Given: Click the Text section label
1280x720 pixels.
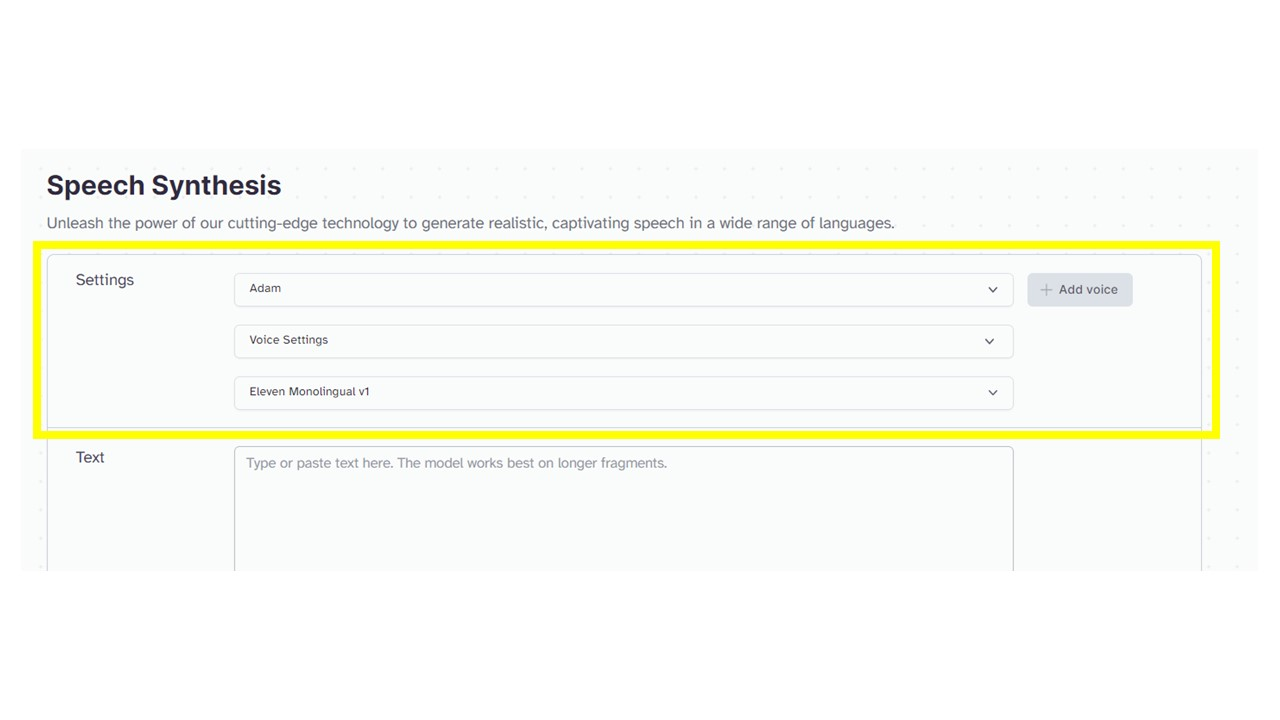Looking at the screenshot, I should [90, 457].
